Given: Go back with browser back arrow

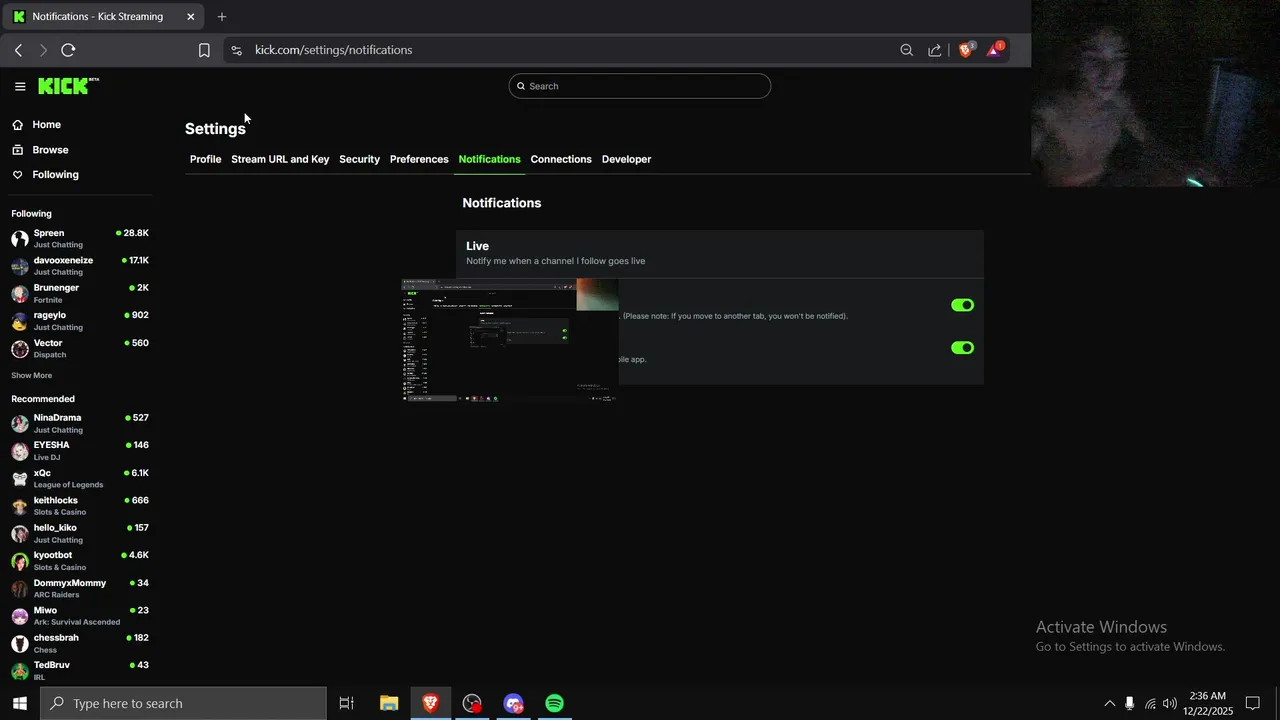Looking at the screenshot, I should point(18,50).
